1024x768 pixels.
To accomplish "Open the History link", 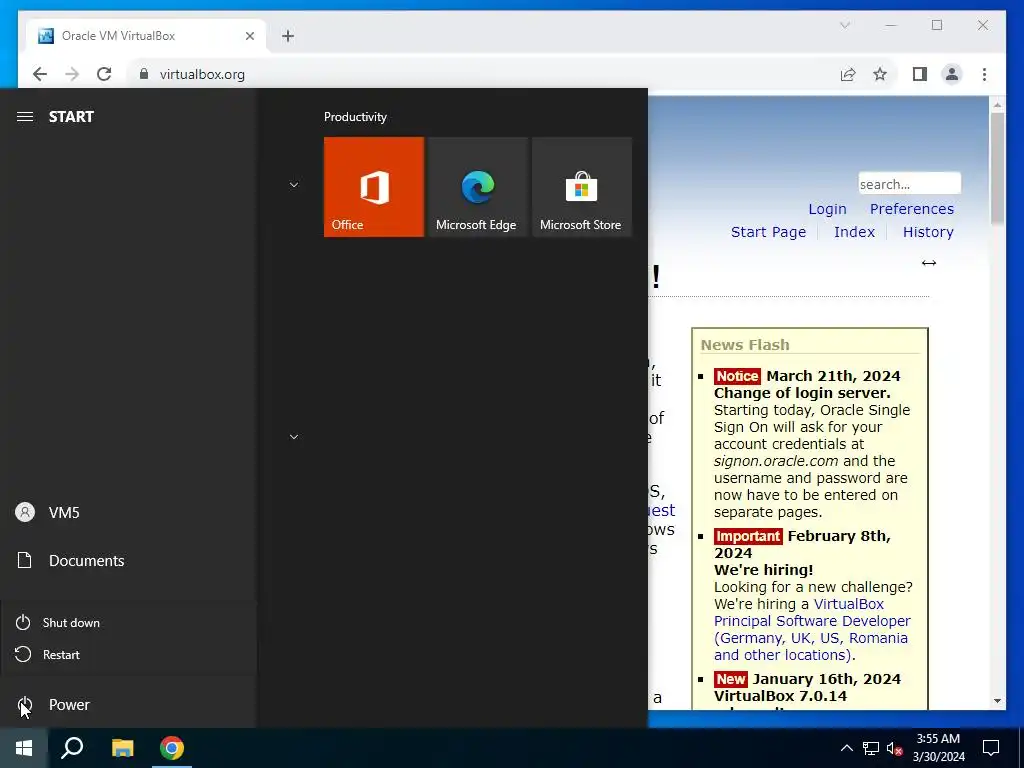I will 928,232.
